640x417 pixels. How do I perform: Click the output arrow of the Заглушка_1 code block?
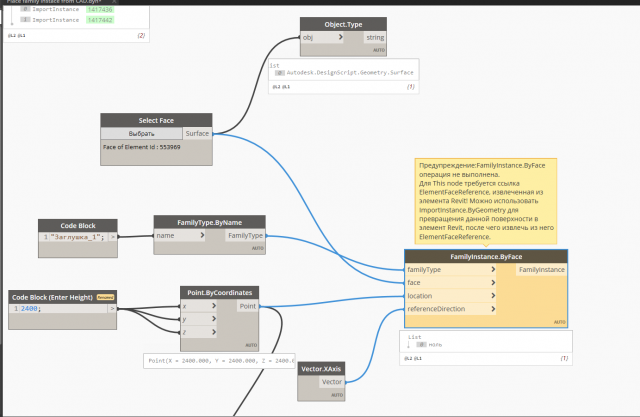(x=113, y=237)
